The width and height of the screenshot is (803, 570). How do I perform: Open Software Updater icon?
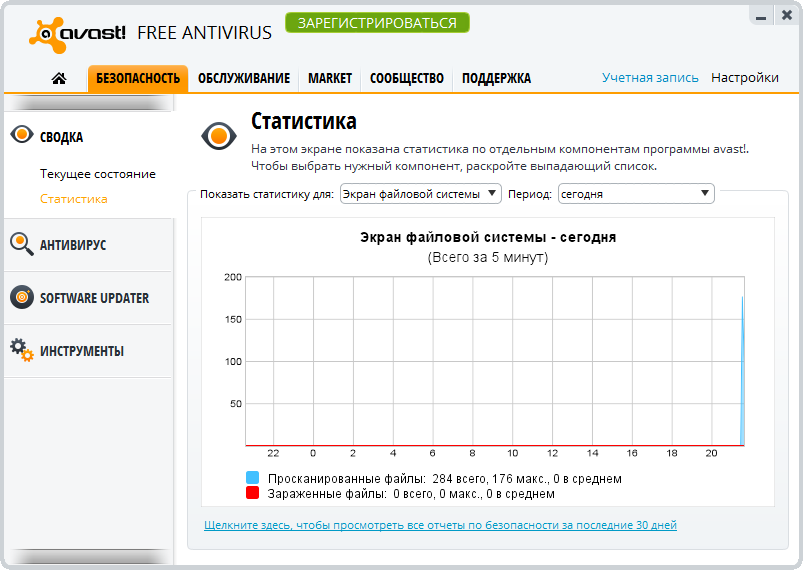point(22,297)
